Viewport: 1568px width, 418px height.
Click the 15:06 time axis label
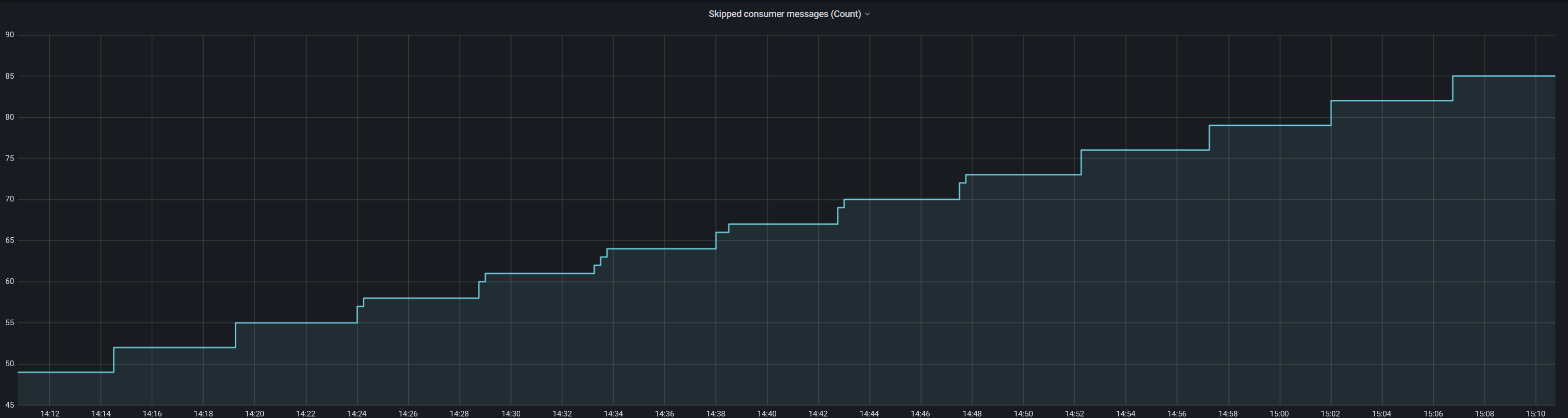1433,414
